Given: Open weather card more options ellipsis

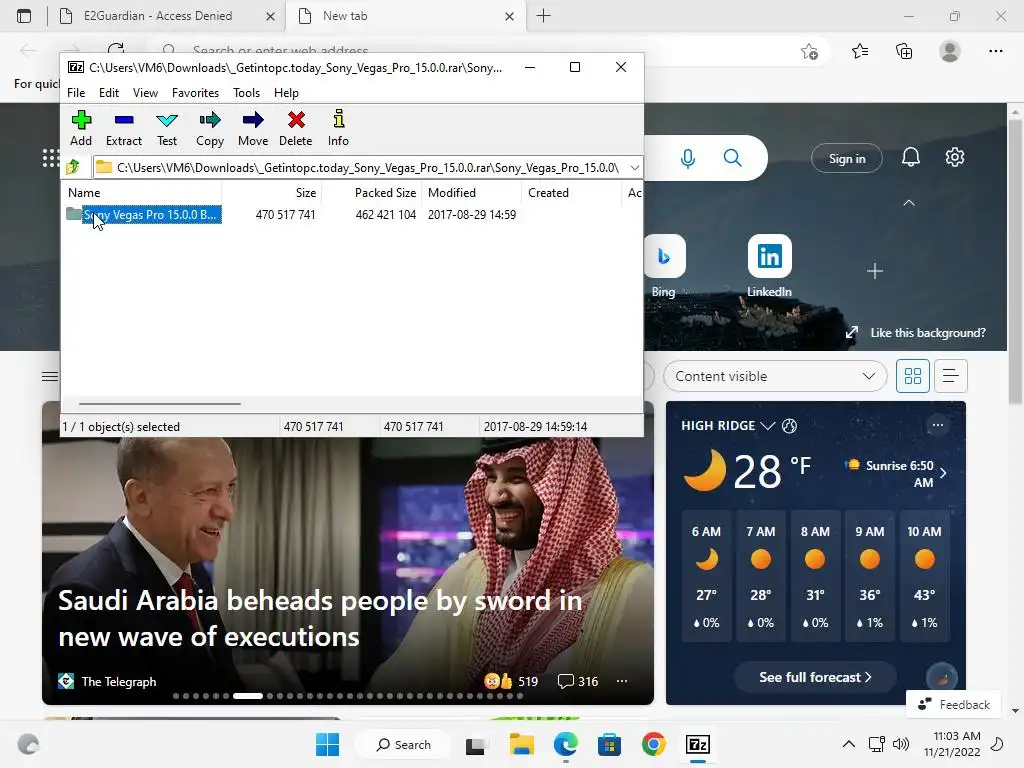Looking at the screenshot, I should coord(938,425).
